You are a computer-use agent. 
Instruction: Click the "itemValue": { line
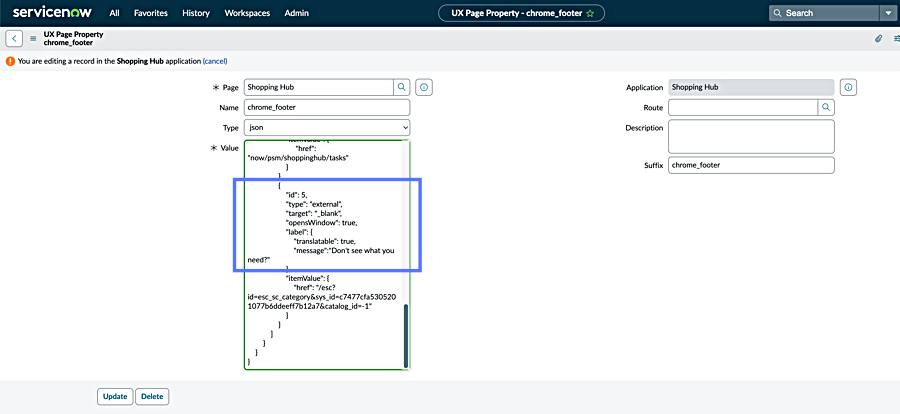click(307, 278)
